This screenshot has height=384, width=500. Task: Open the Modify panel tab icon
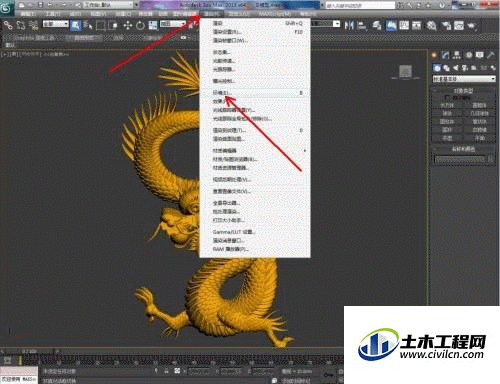tap(446, 55)
